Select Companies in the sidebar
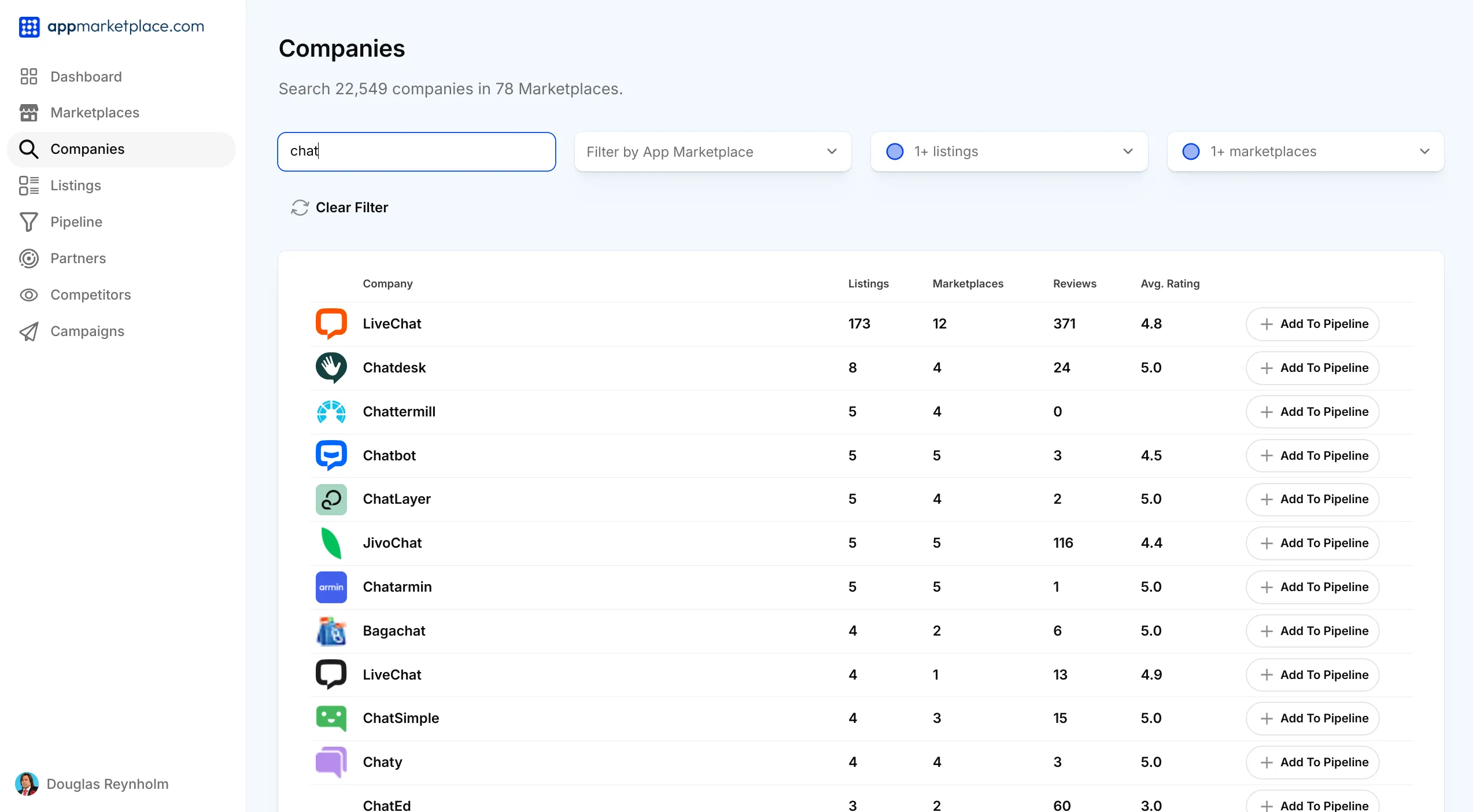The image size is (1473, 812). (x=121, y=149)
